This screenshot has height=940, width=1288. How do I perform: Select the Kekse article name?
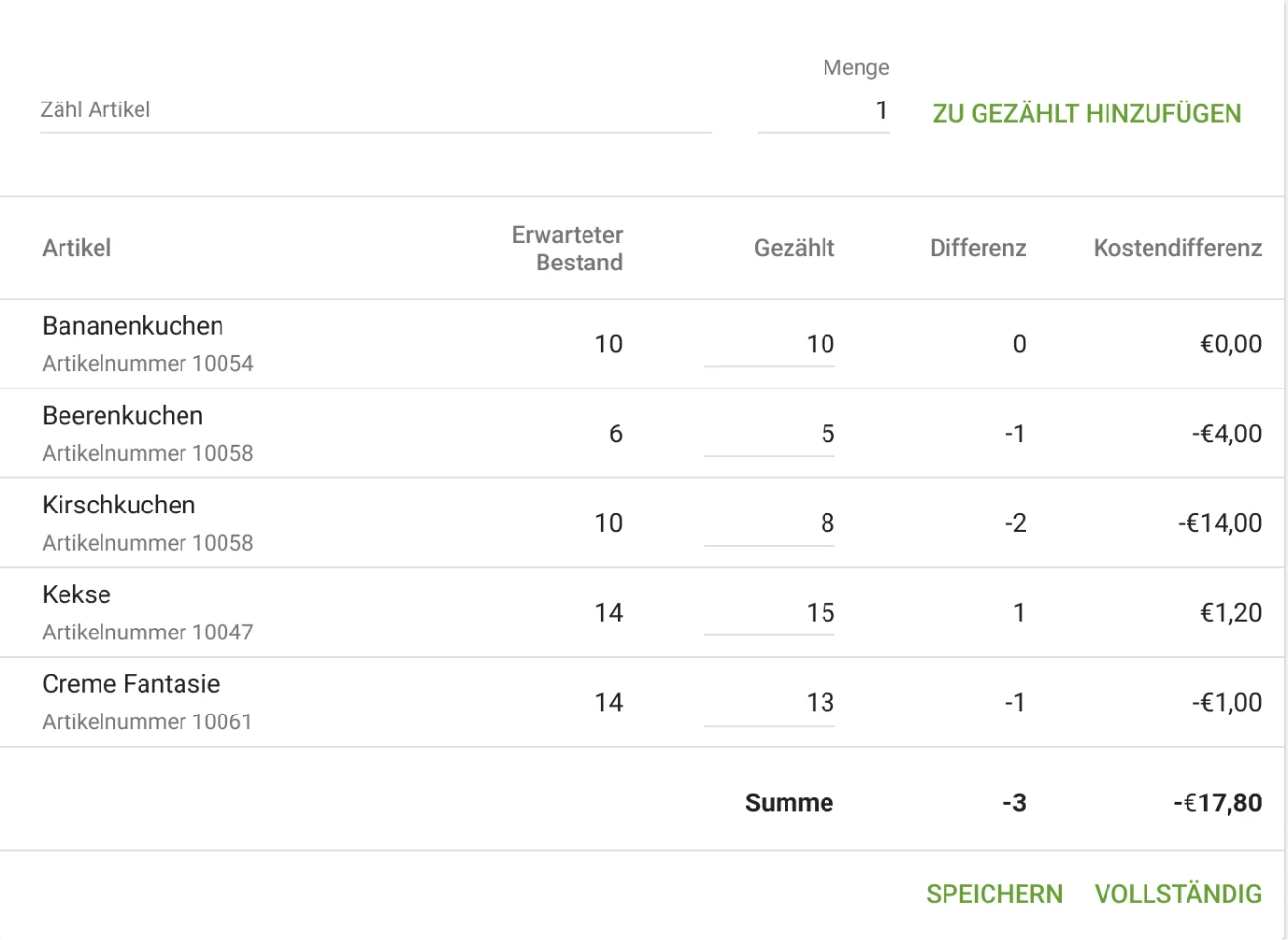point(77,594)
